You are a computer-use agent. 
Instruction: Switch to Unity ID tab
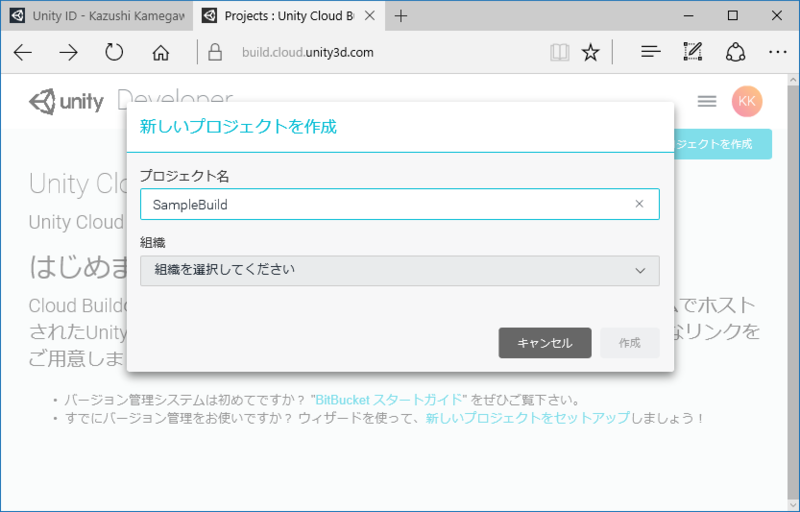click(x=97, y=16)
